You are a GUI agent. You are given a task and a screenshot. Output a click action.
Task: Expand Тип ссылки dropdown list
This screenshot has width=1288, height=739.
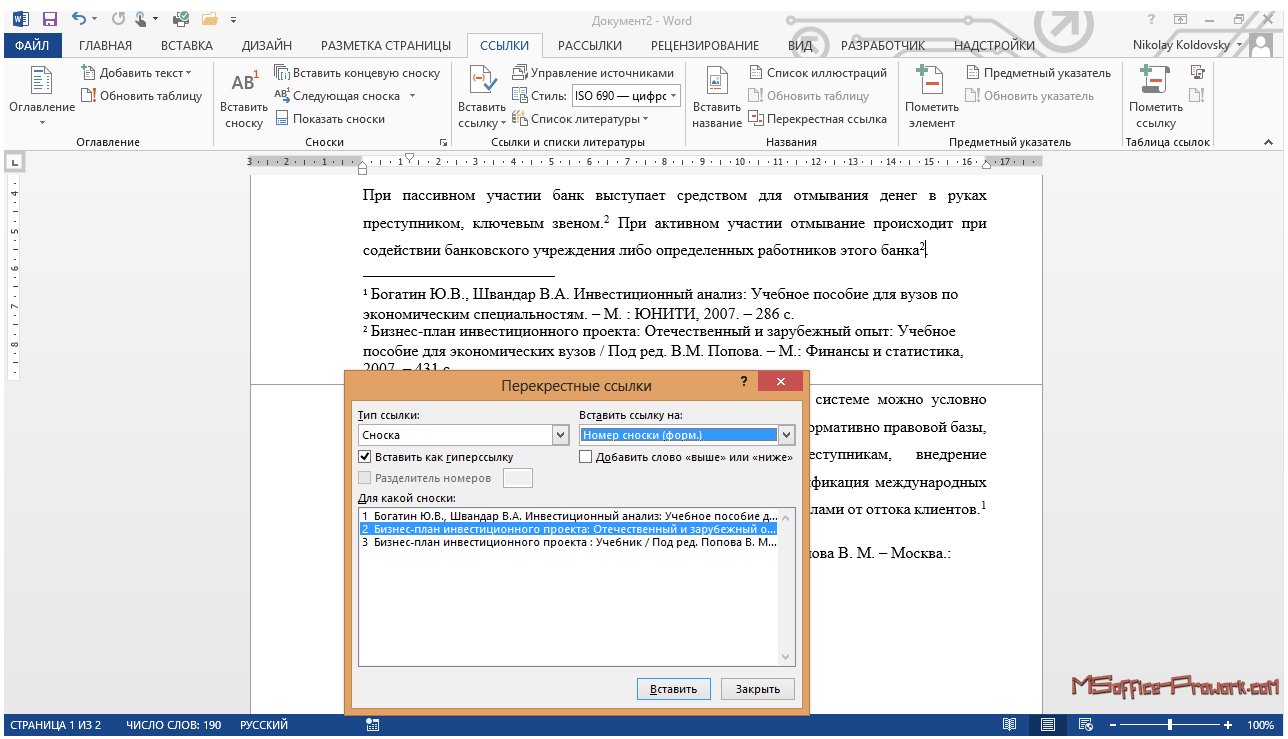(560, 435)
